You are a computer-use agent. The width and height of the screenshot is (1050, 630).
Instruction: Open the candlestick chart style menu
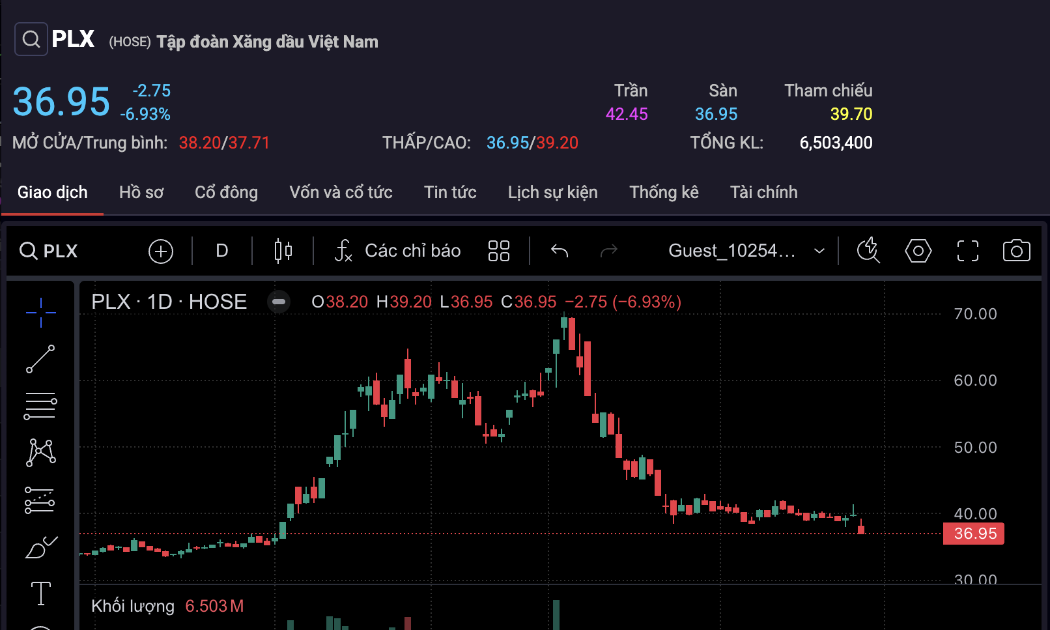click(283, 251)
